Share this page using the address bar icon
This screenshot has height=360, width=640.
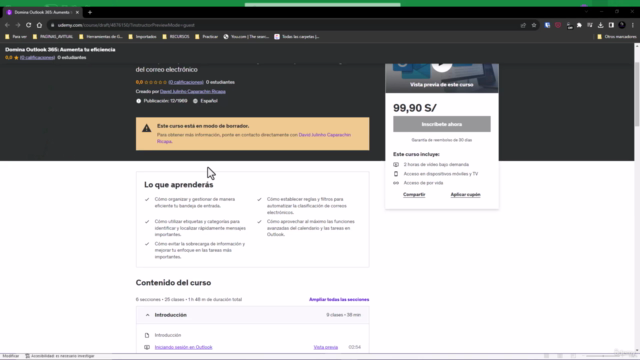(523, 25)
